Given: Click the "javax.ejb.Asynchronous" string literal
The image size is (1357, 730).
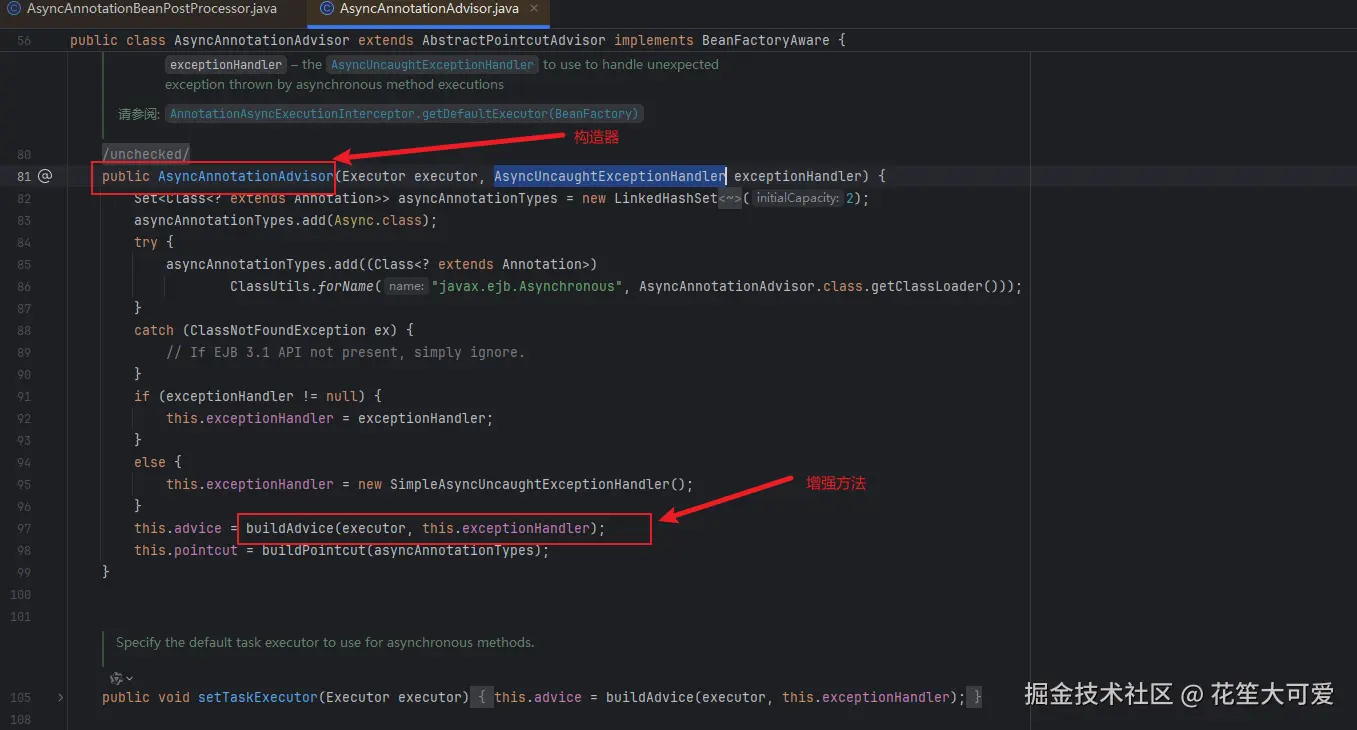Looking at the screenshot, I should coord(526,286).
